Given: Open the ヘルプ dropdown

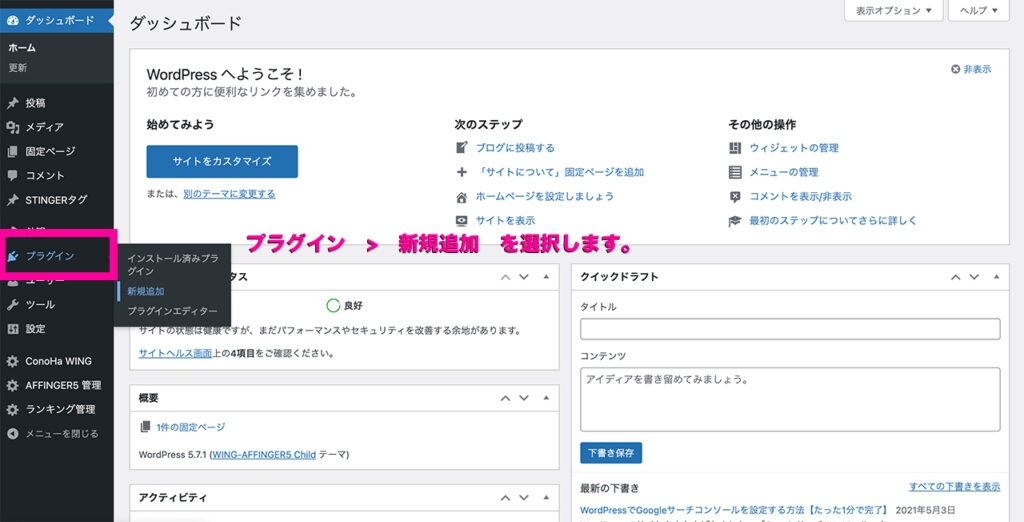Looking at the screenshot, I should coord(978,10).
